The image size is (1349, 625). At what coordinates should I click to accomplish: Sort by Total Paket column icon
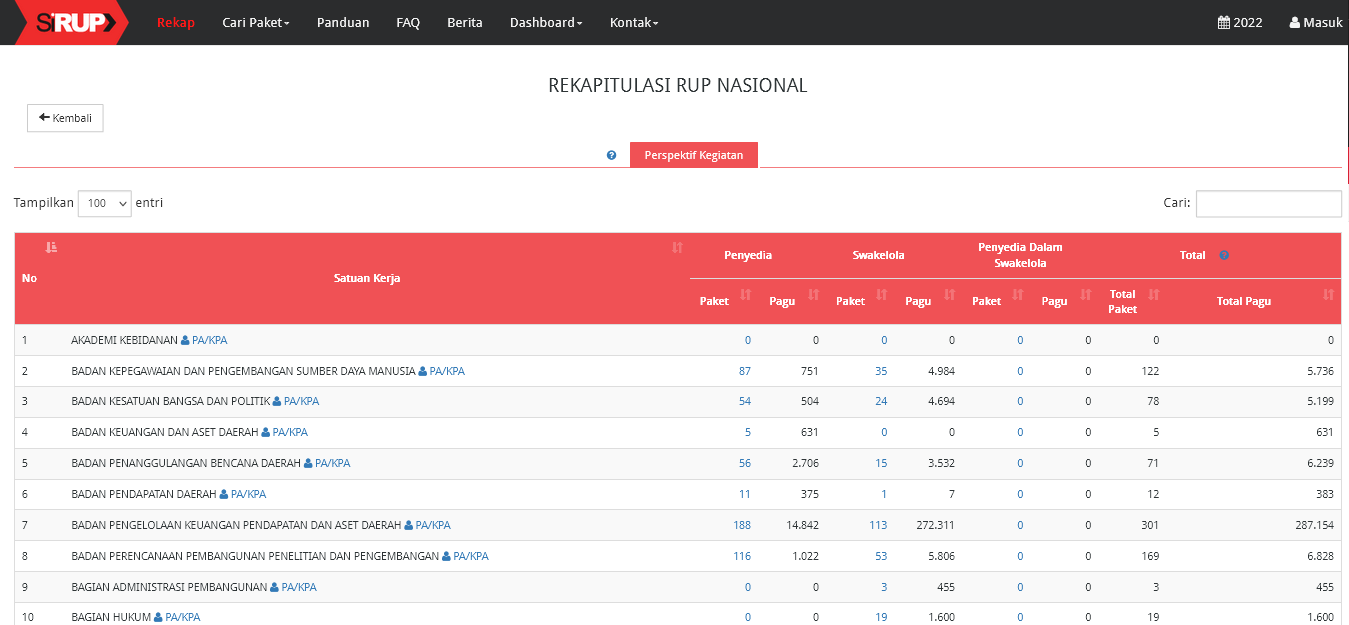pyautogui.click(x=1154, y=294)
